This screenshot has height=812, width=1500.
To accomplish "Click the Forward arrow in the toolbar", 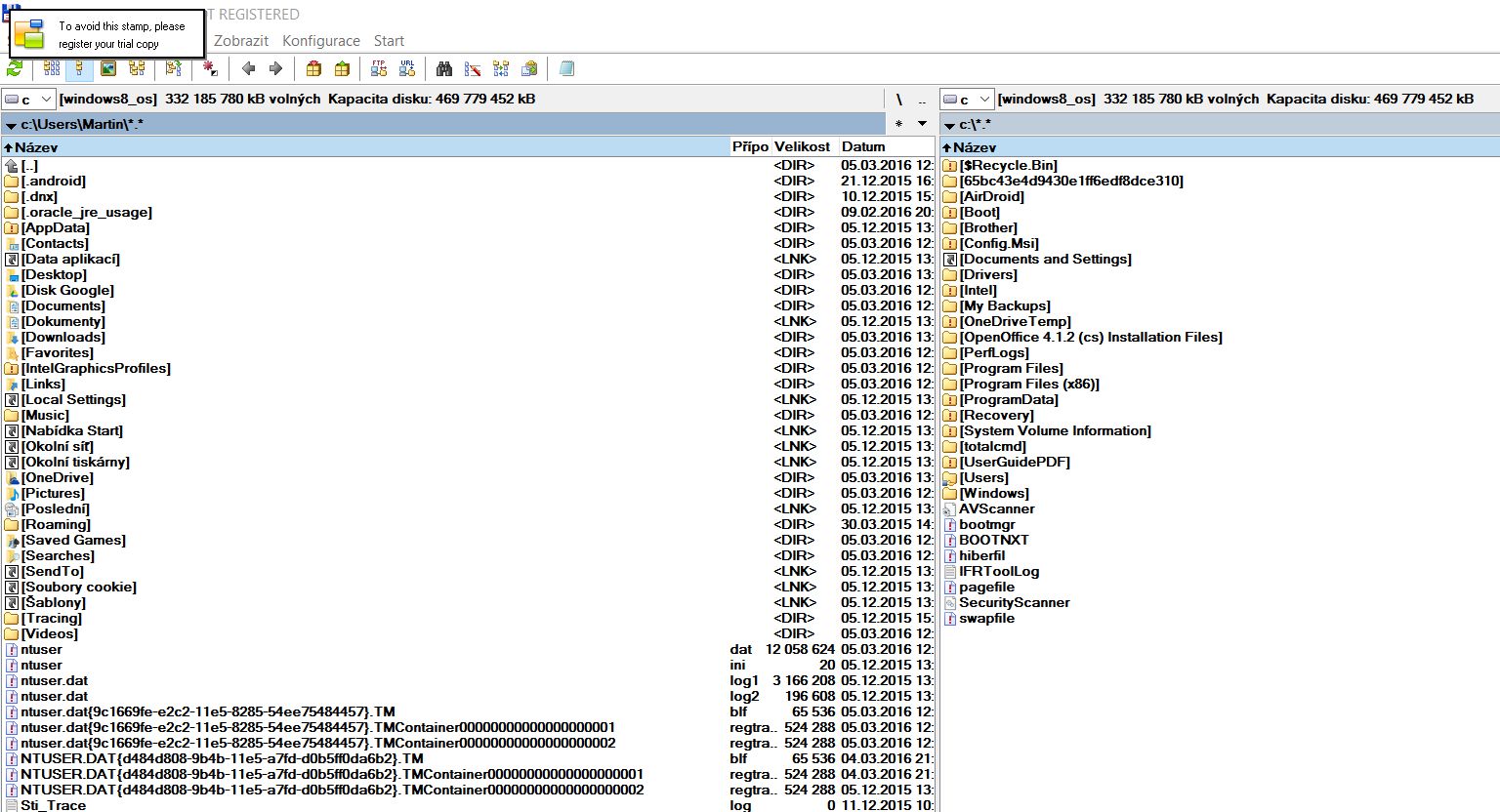I will point(275,68).
